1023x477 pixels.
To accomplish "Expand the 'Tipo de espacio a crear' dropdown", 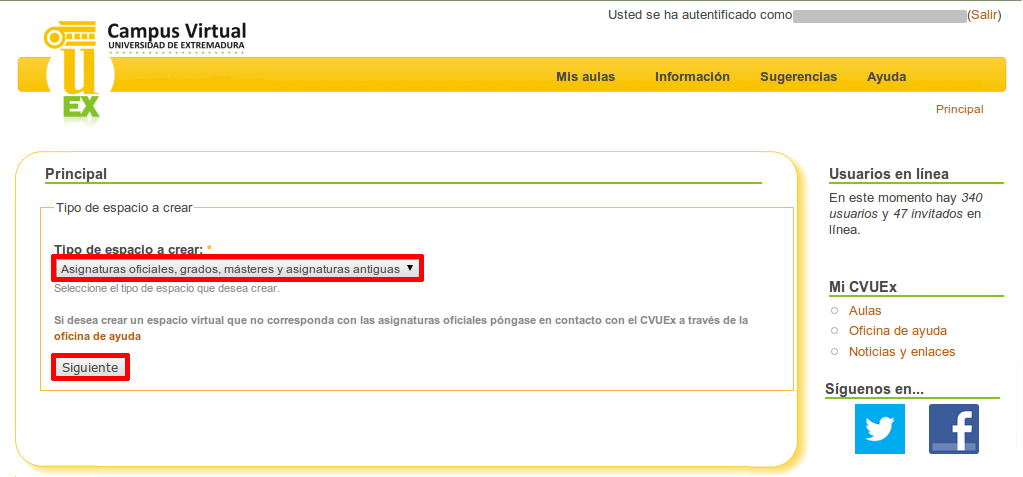I will click(x=237, y=268).
